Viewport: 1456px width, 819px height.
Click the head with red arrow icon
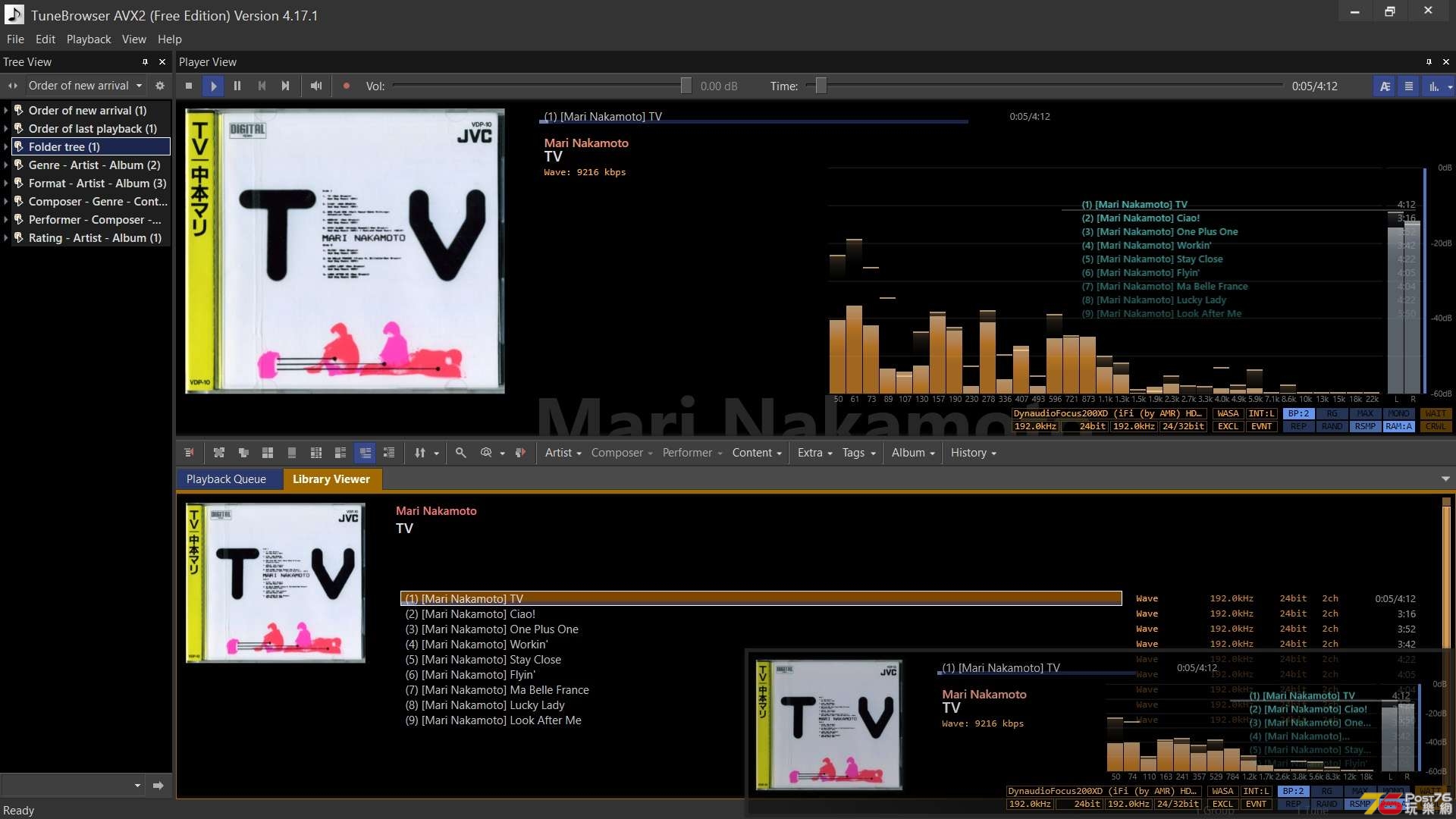(520, 453)
